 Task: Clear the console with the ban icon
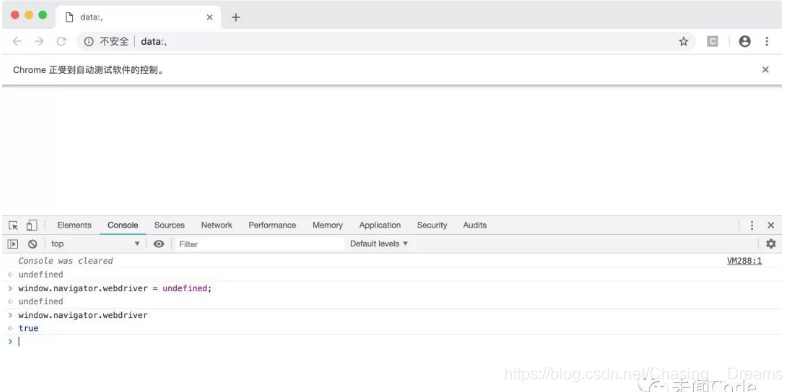pyautogui.click(x=32, y=244)
